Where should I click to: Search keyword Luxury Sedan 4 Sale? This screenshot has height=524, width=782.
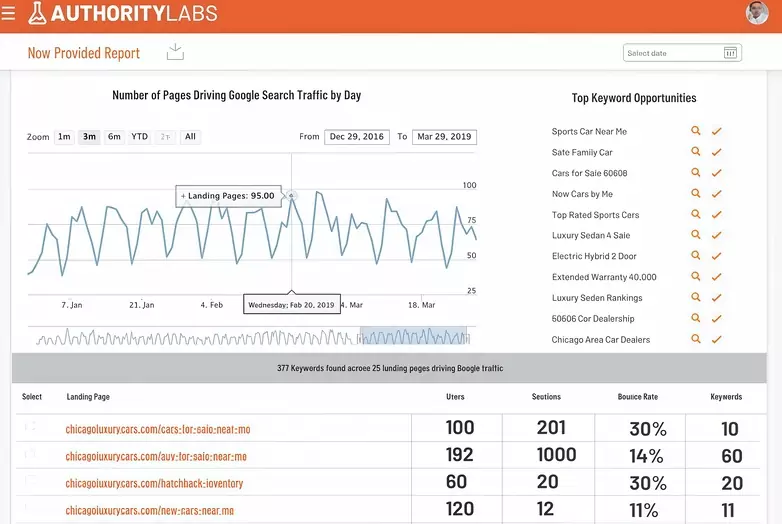[x=696, y=235]
